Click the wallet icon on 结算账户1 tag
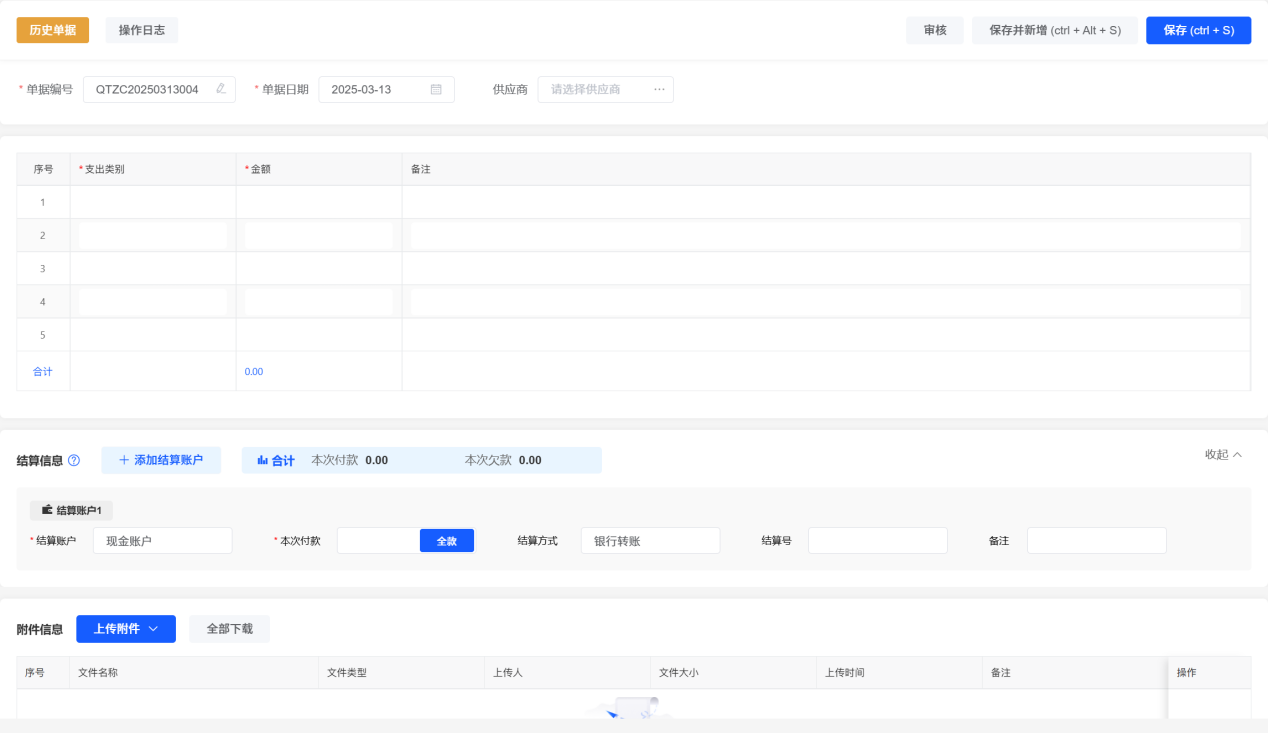Viewport: 1268px width, 733px height. [47, 510]
